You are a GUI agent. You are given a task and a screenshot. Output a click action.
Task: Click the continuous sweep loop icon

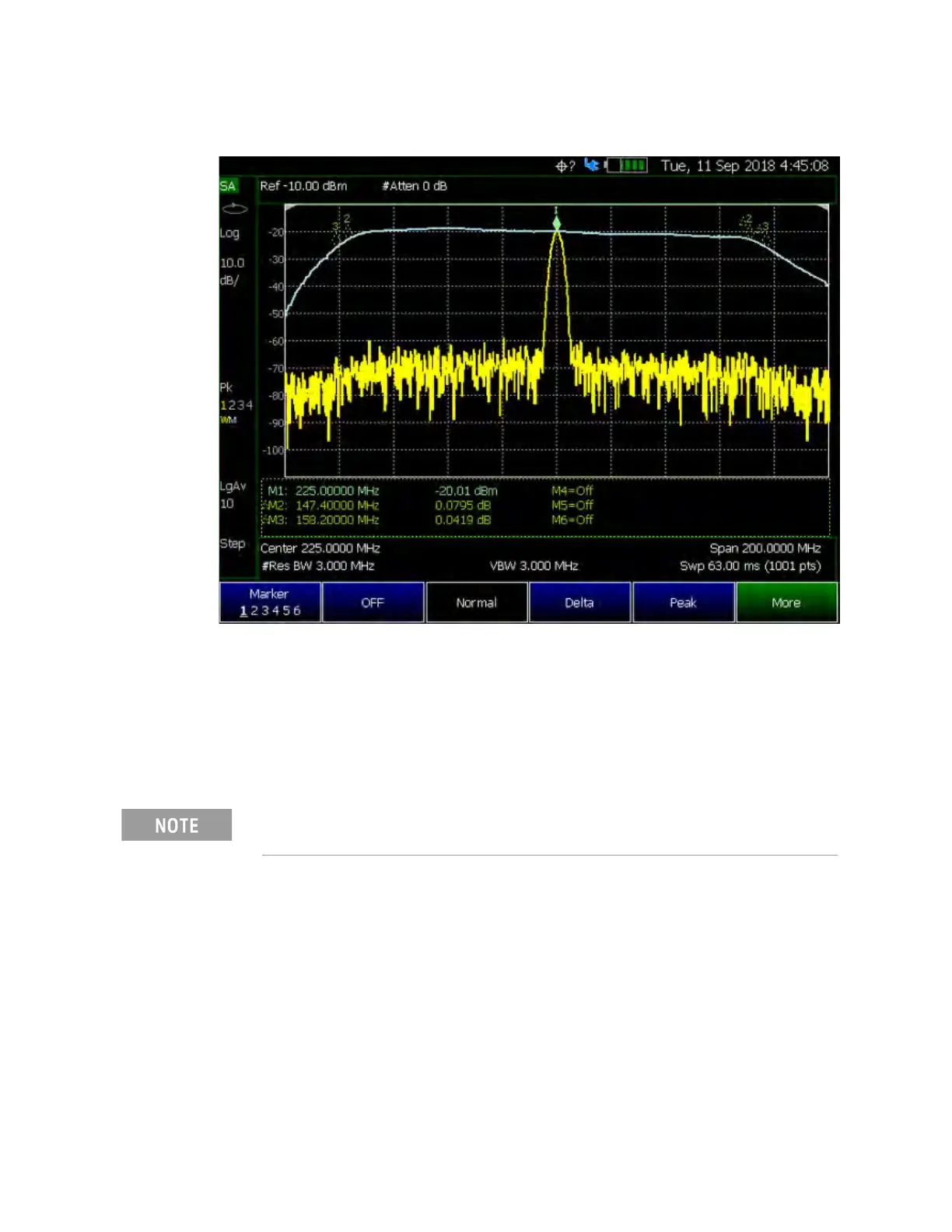click(x=235, y=208)
